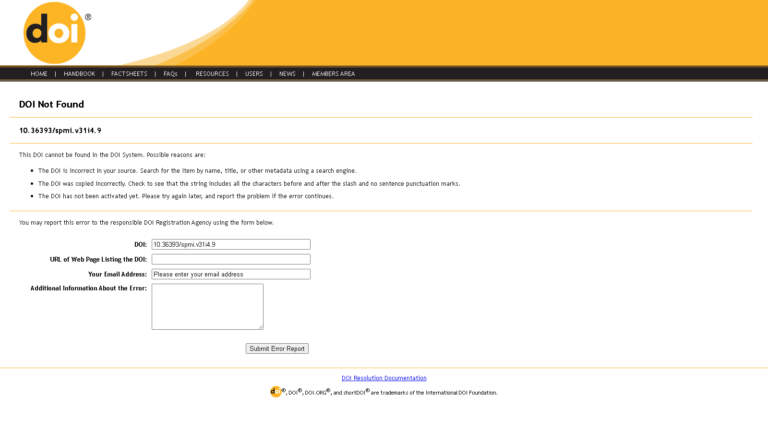Focus the URL of Web Page input box
This screenshot has width=768, height=432.
click(x=231, y=259)
